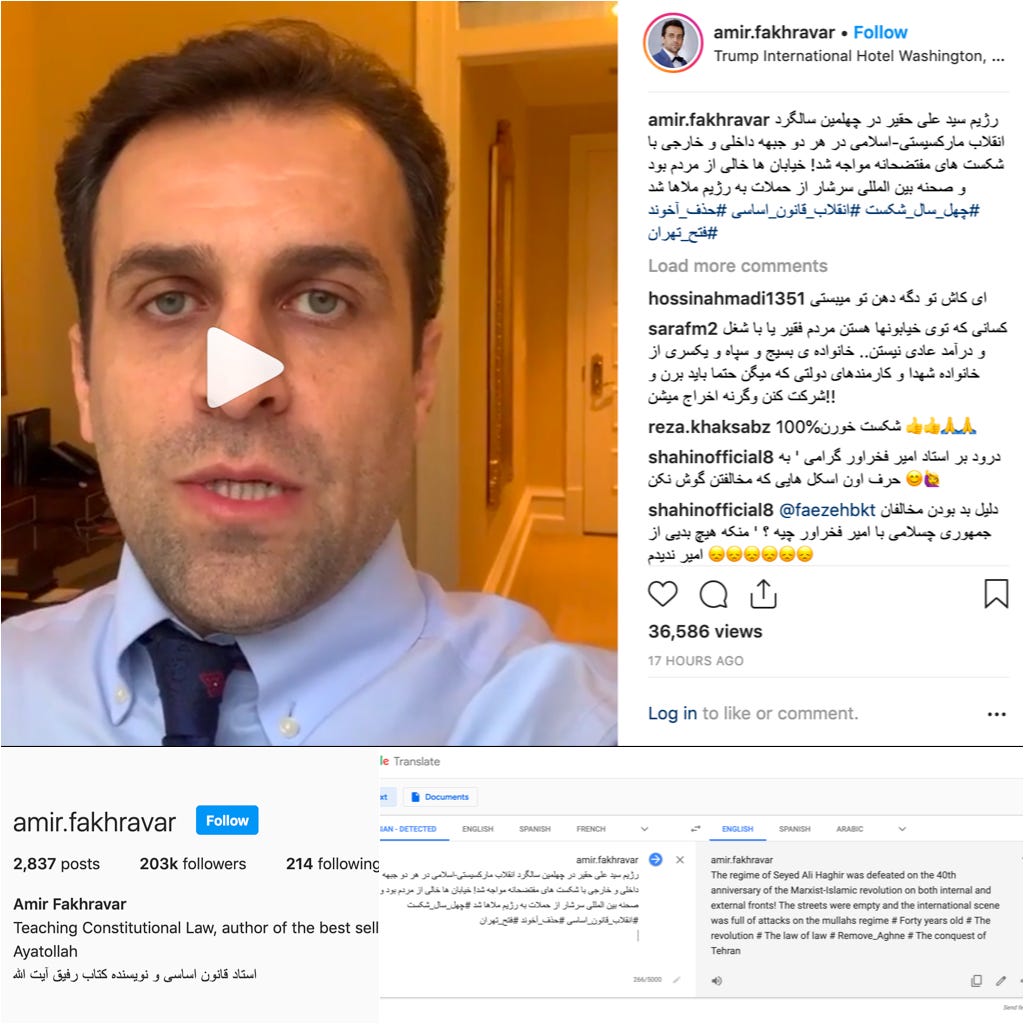Play the video with the play button

(244, 368)
